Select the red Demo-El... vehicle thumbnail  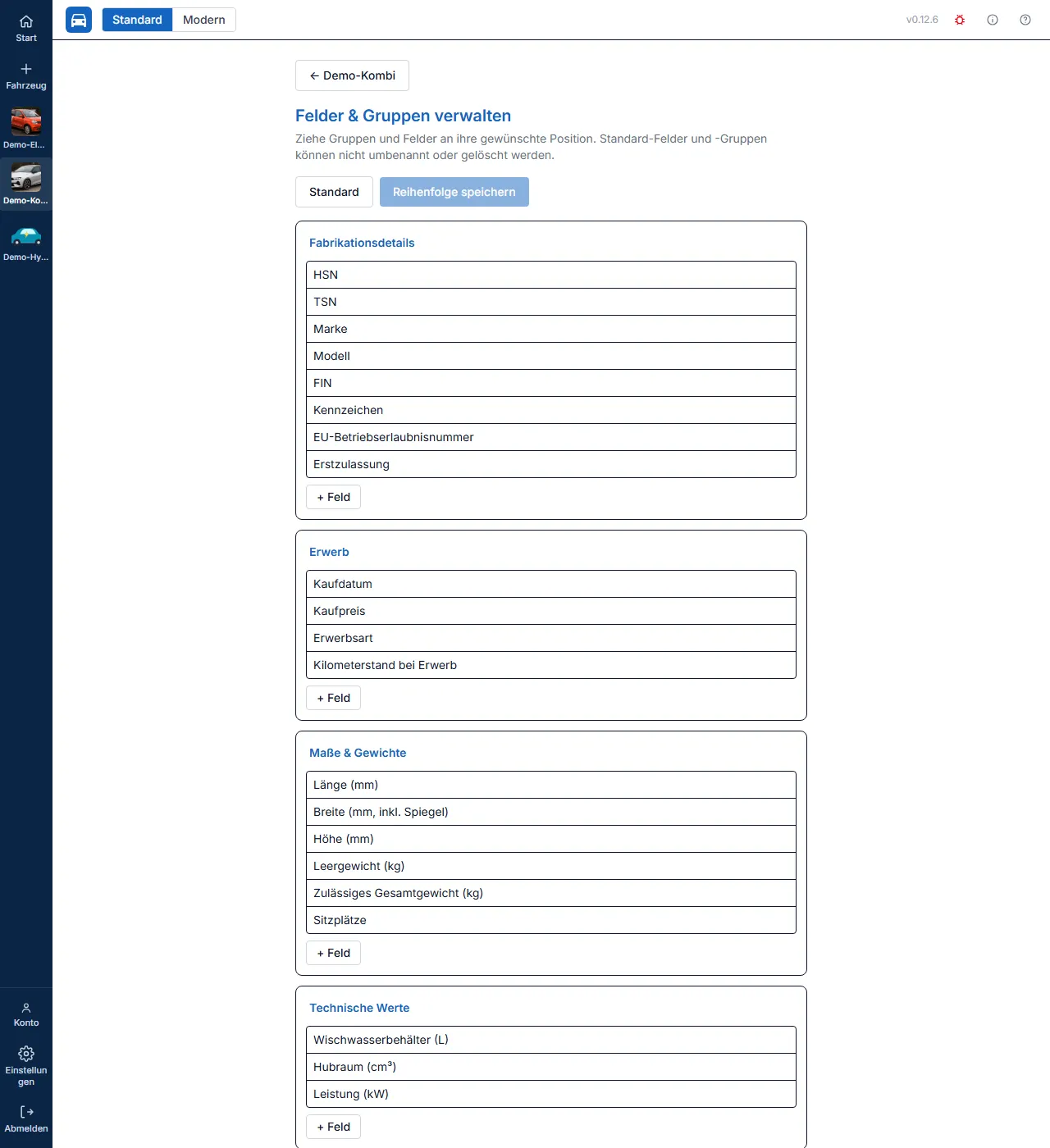pyautogui.click(x=26, y=121)
